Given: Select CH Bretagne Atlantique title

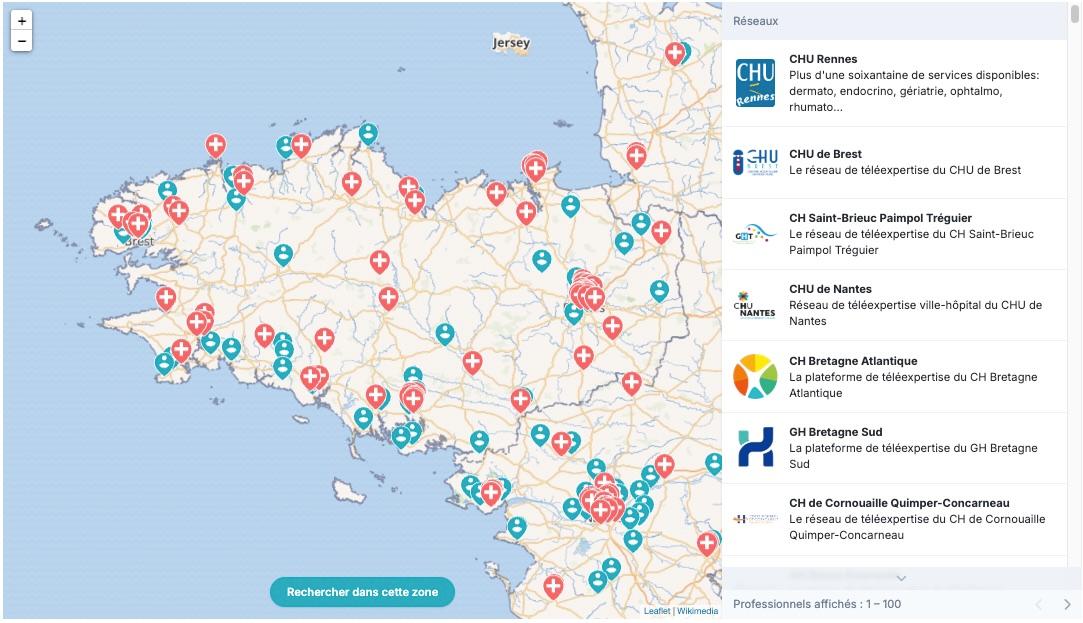Looking at the screenshot, I should click(x=853, y=361).
